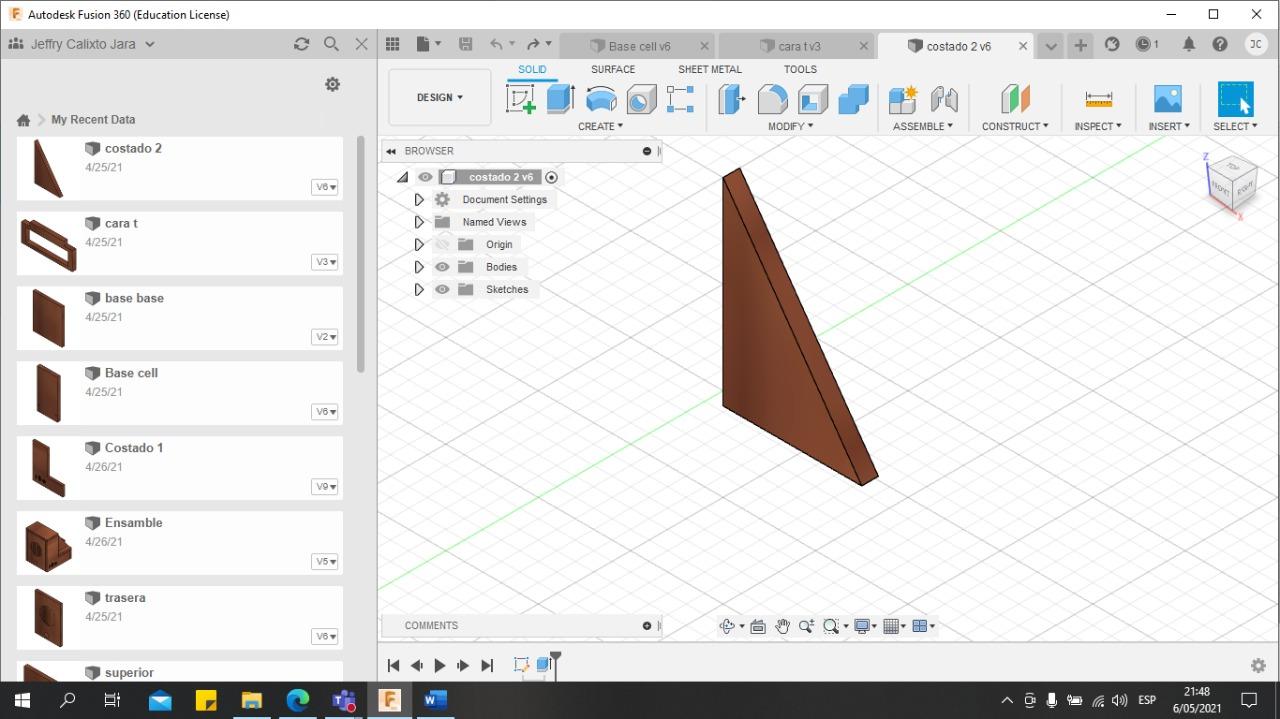Open the MODIFY dropdown menu
Viewport: 1280px width, 719px height.
click(x=790, y=126)
